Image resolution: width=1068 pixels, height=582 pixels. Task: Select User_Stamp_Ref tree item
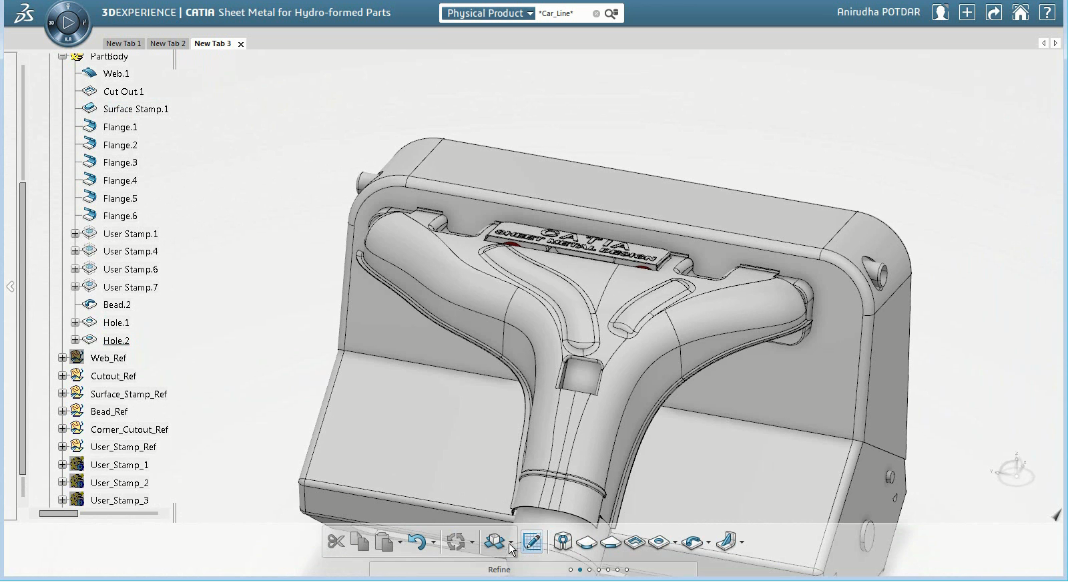coord(123,447)
